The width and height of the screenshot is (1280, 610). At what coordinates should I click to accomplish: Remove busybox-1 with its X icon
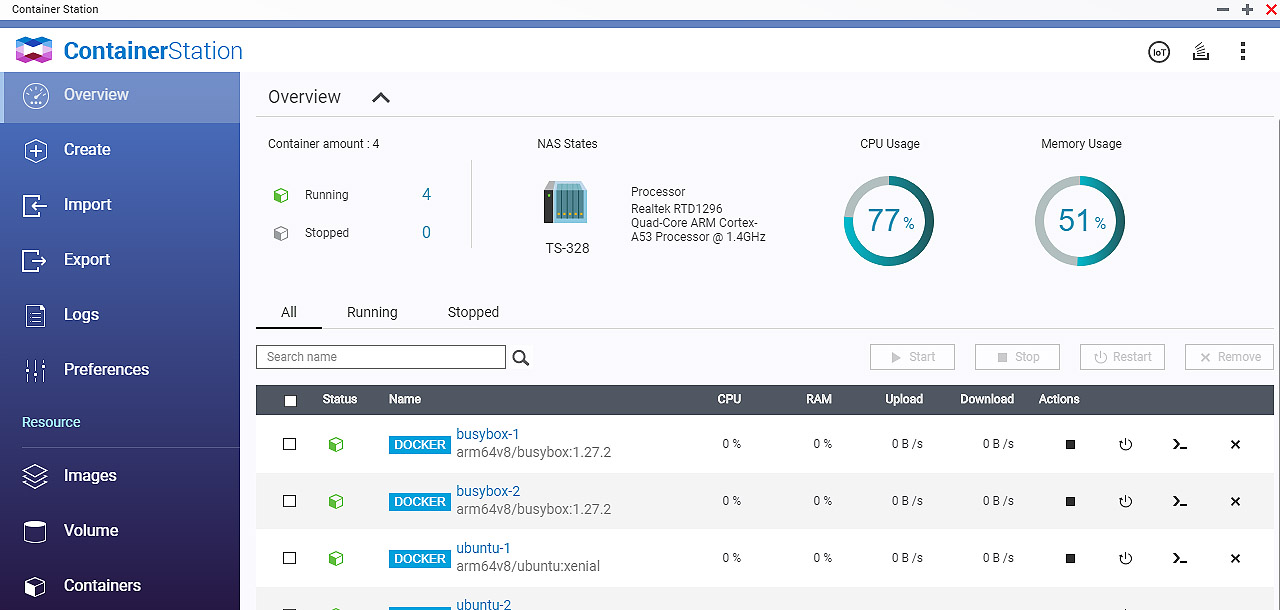tap(1235, 445)
